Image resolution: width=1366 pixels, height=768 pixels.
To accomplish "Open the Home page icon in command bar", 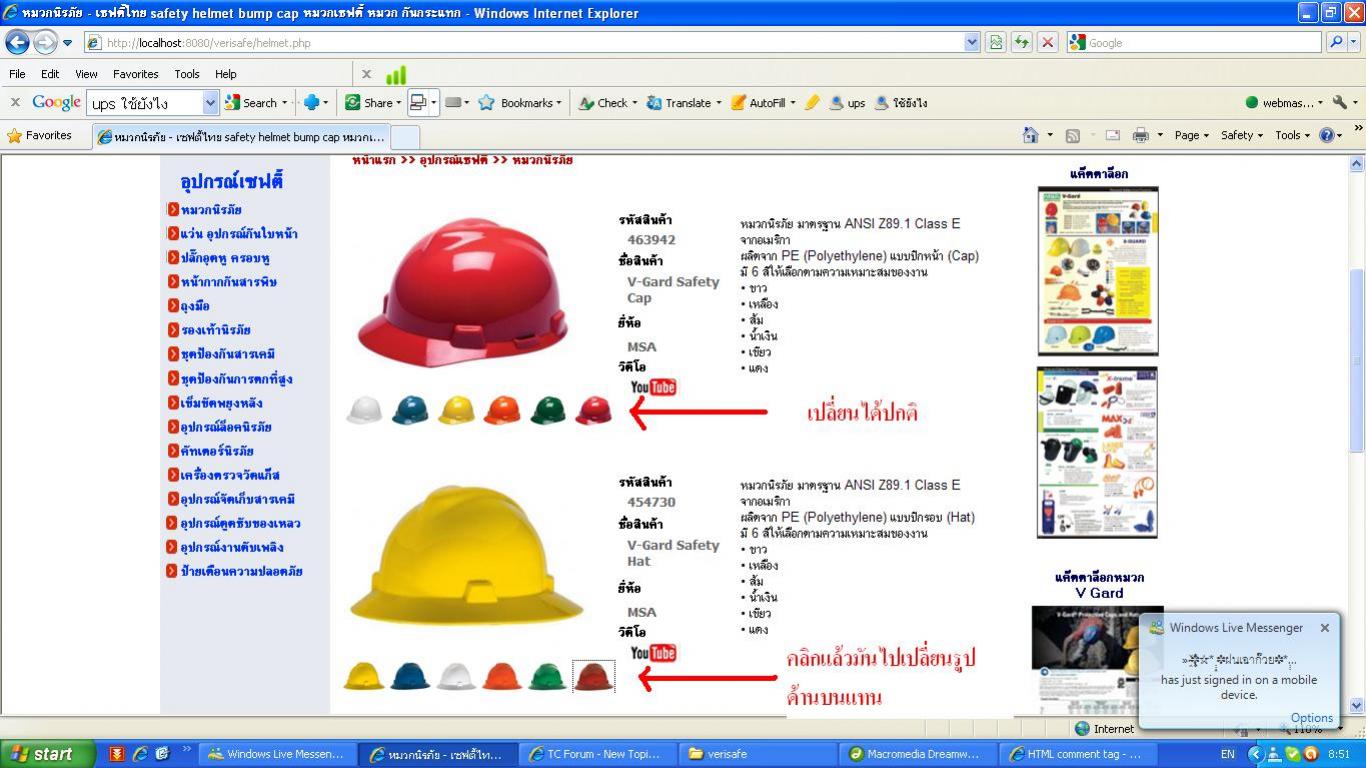I will coord(1030,135).
